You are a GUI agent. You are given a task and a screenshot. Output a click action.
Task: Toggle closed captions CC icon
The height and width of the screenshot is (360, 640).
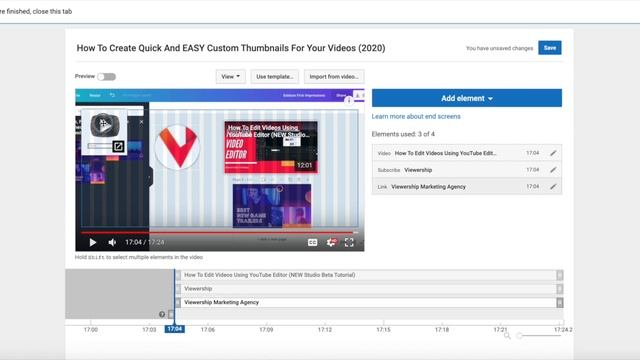(312, 242)
